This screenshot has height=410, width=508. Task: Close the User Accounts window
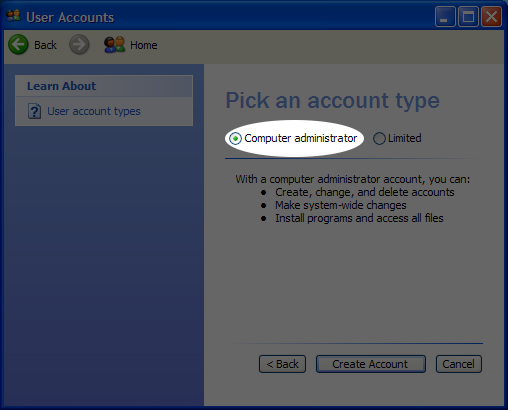coord(492,16)
